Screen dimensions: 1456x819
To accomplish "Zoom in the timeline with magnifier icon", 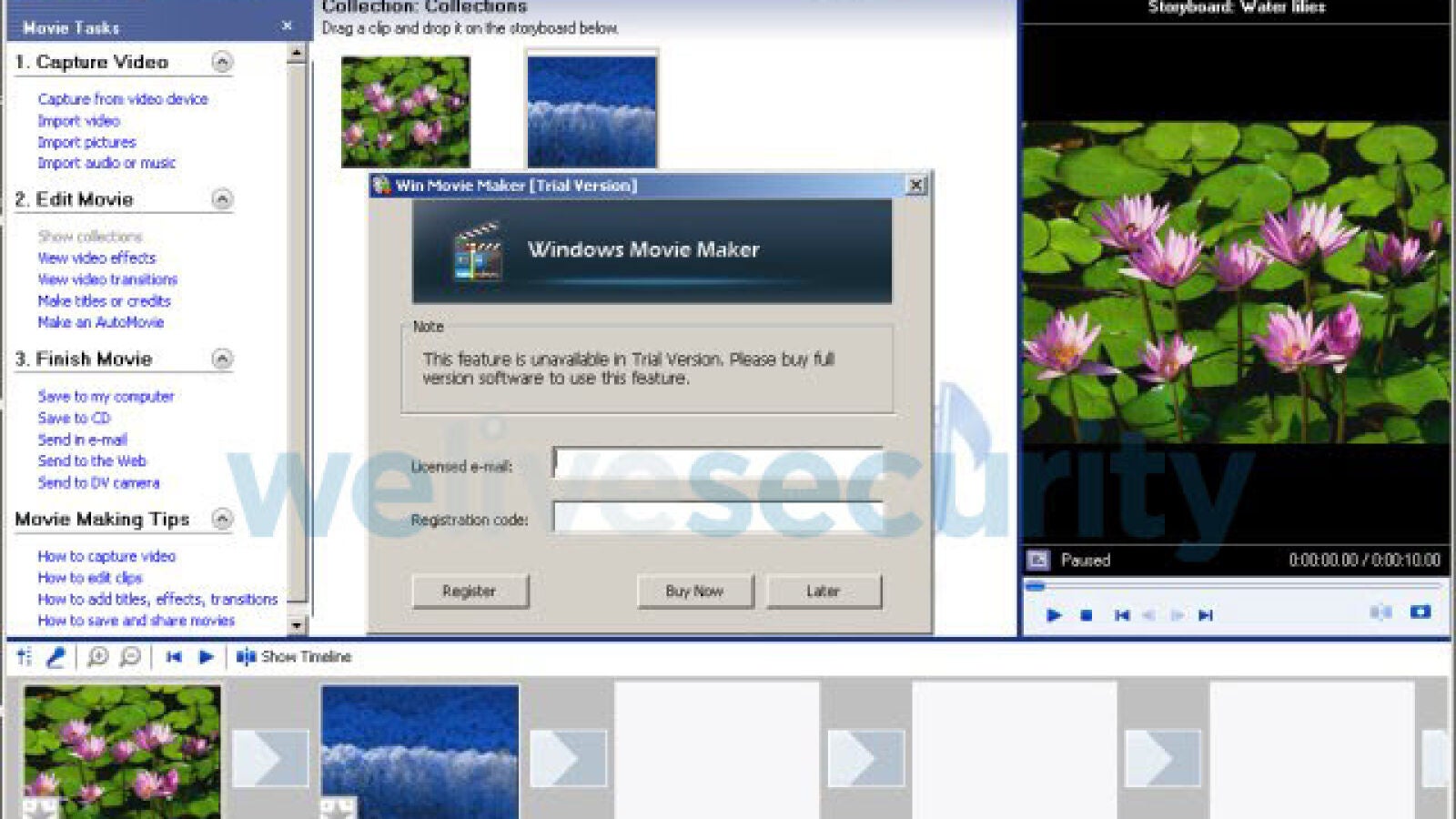I will point(97,656).
